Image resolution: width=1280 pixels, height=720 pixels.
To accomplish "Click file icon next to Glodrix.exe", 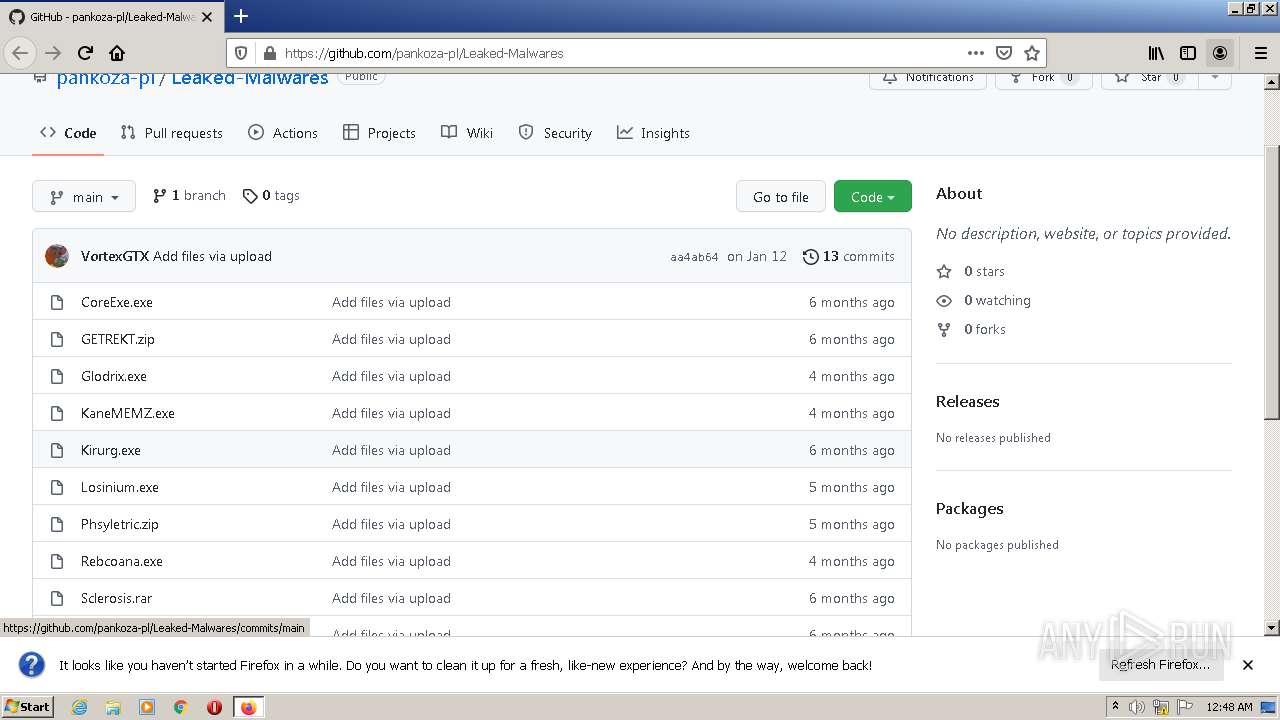I will click(57, 376).
